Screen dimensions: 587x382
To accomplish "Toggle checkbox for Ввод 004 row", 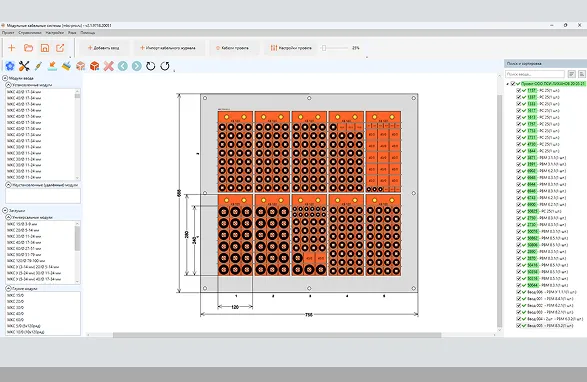I will coord(518,319).
